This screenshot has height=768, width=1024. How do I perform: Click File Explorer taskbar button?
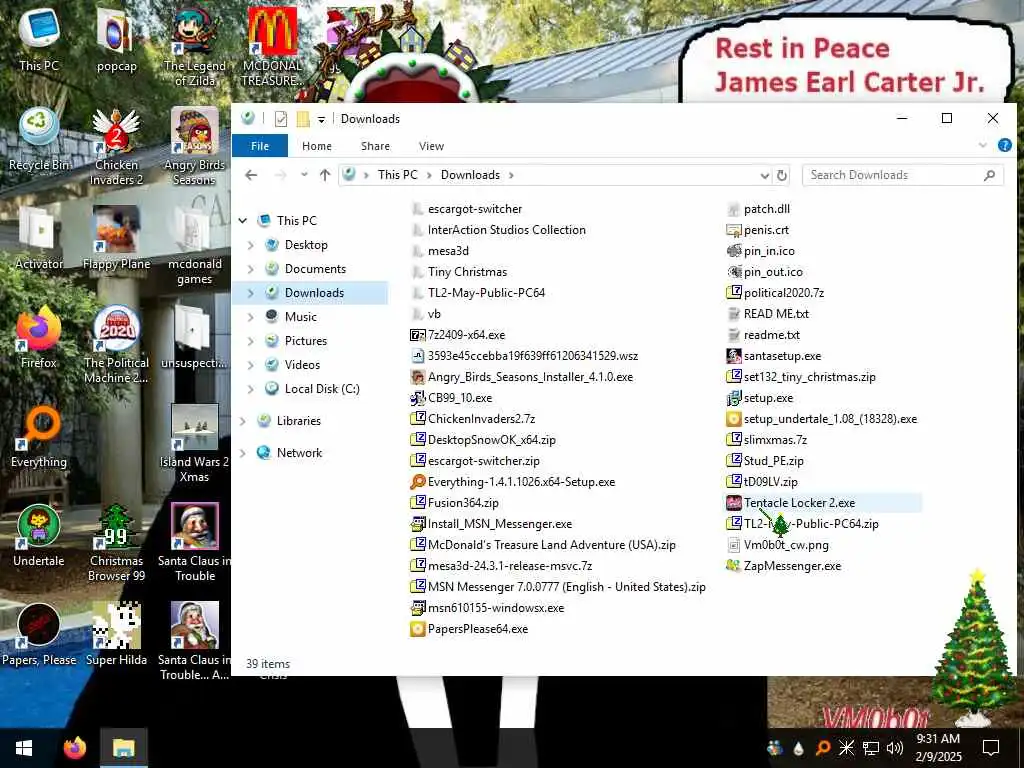(x=123, y=748)
